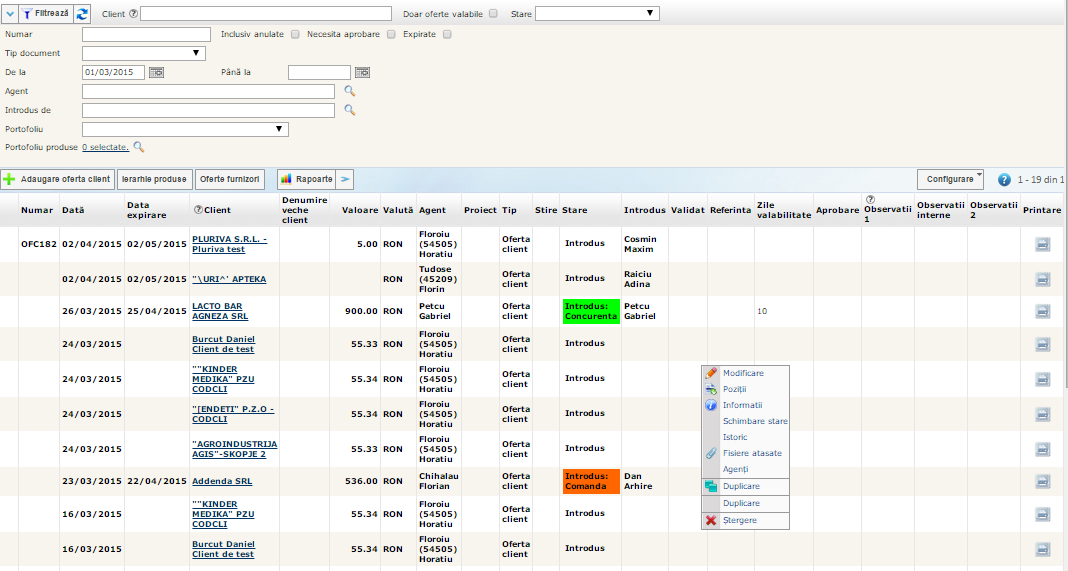Click search icon next to Introdus de

(x=350, y=110)
